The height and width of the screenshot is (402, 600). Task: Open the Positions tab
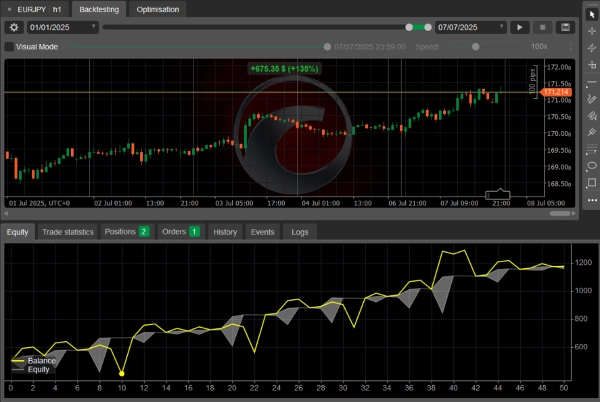pos(127,232)
